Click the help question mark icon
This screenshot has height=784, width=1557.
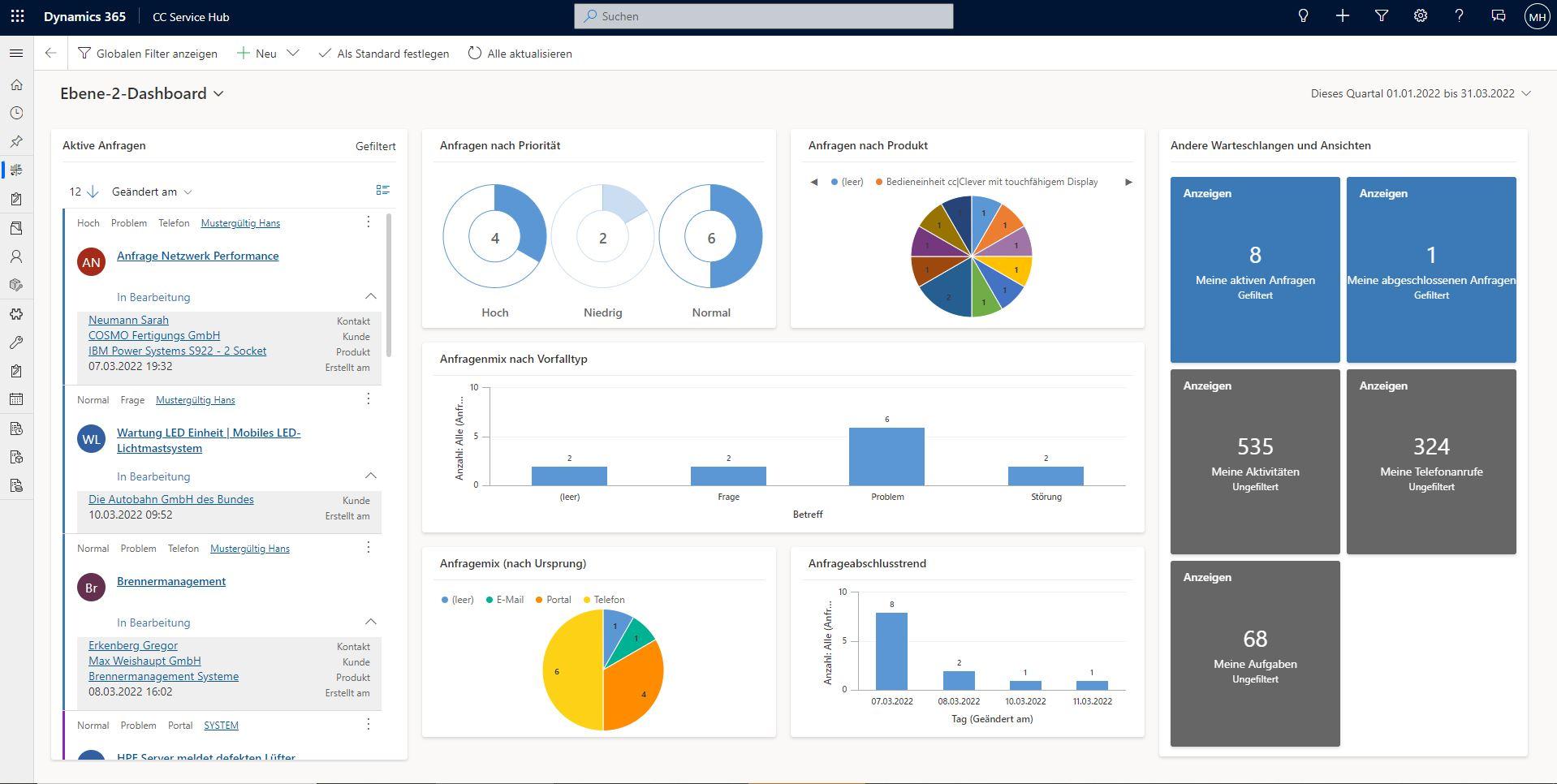[x=1459, y=16]
